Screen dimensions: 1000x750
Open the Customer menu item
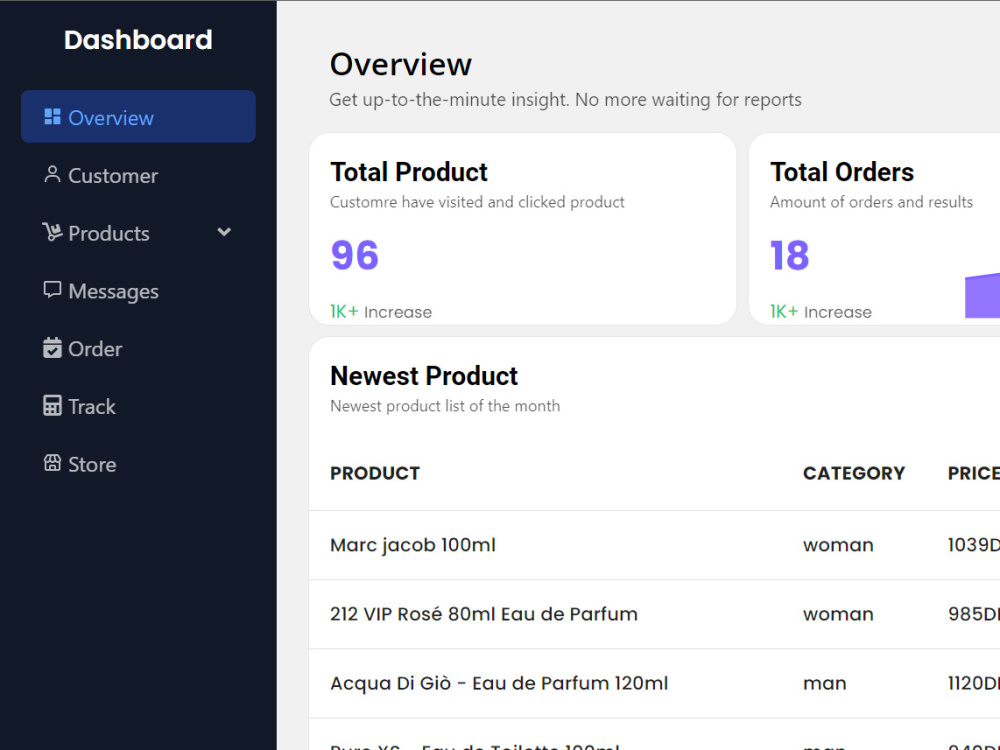(138, 175)
